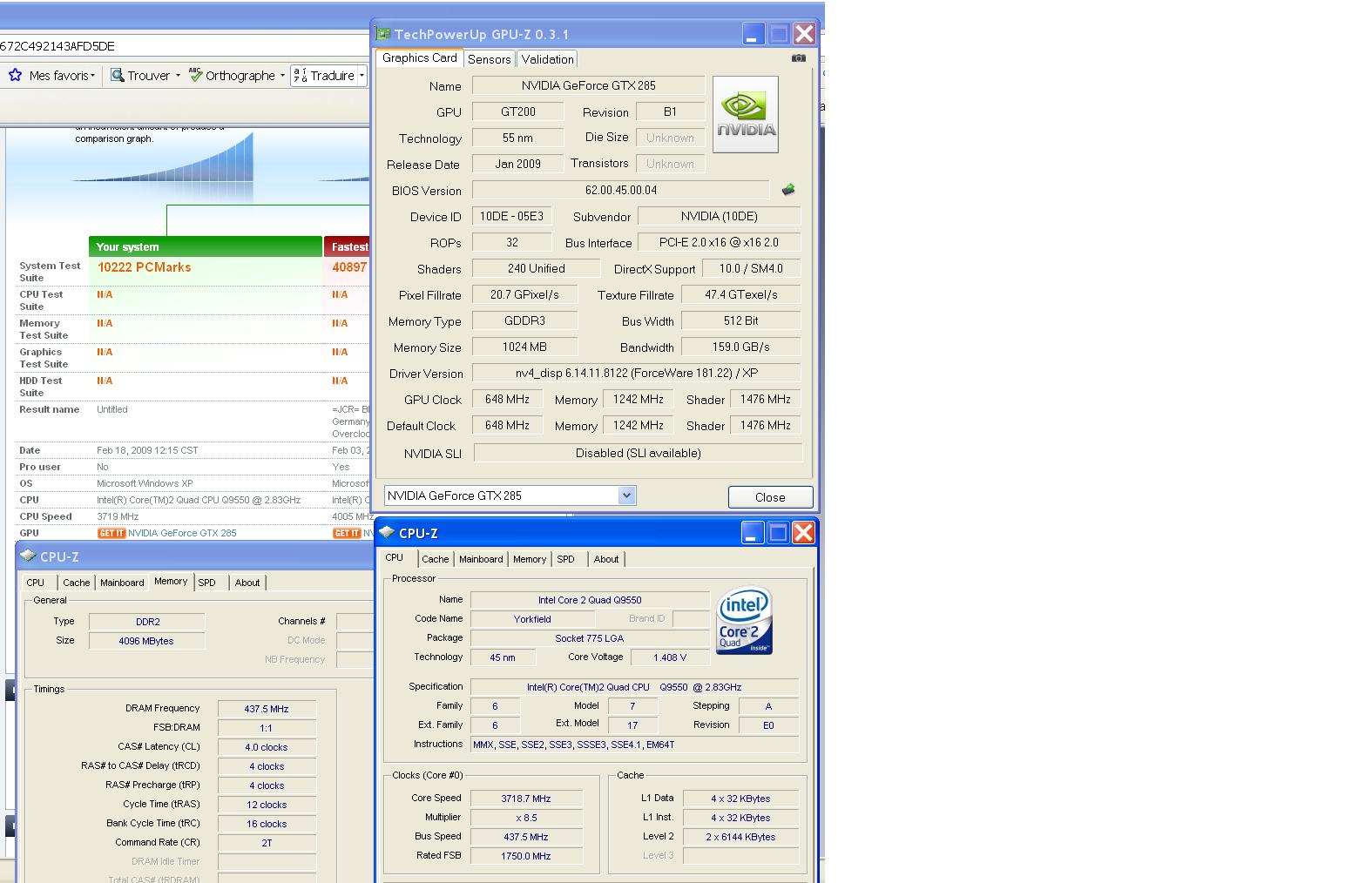Select the About tab in front CPU-Z
The height and width of the screenshot is (883, 1372).
point(606,559)
